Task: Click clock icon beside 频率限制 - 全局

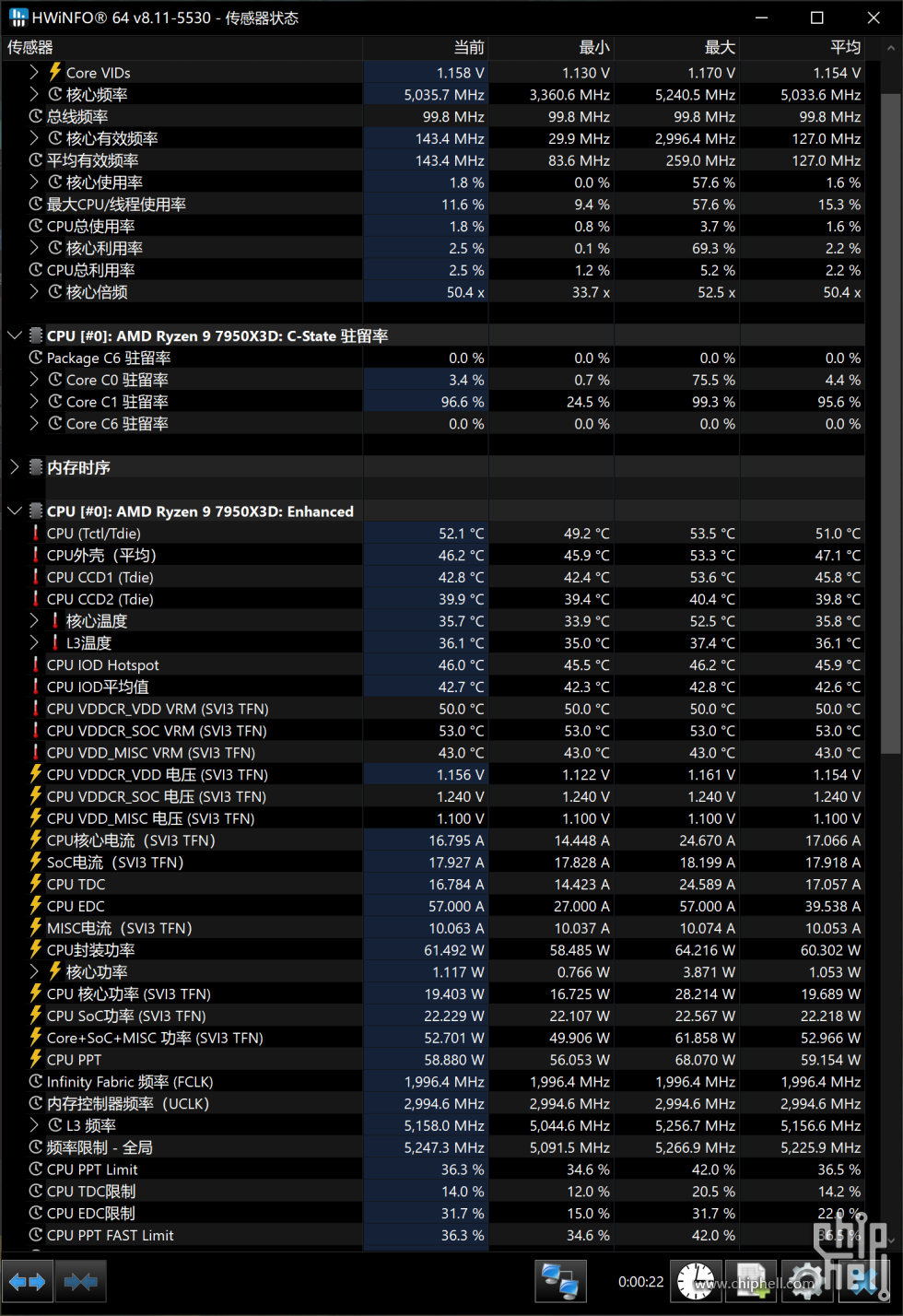Action: [36, 1147]
